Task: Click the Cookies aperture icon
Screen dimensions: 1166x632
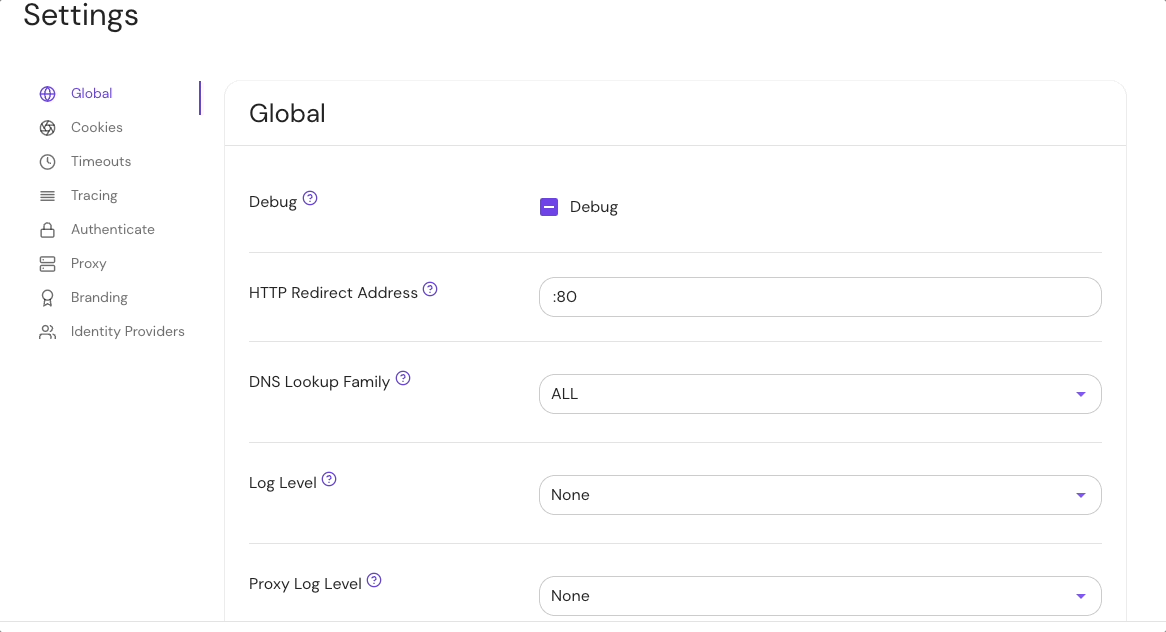Action: coord(47,128)
